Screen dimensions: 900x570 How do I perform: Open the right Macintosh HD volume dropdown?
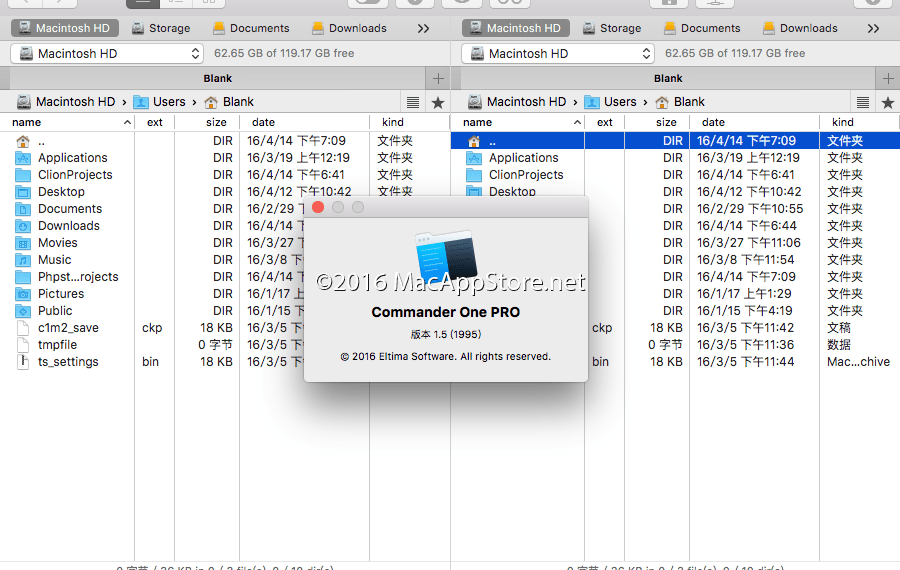coord(558,53)
